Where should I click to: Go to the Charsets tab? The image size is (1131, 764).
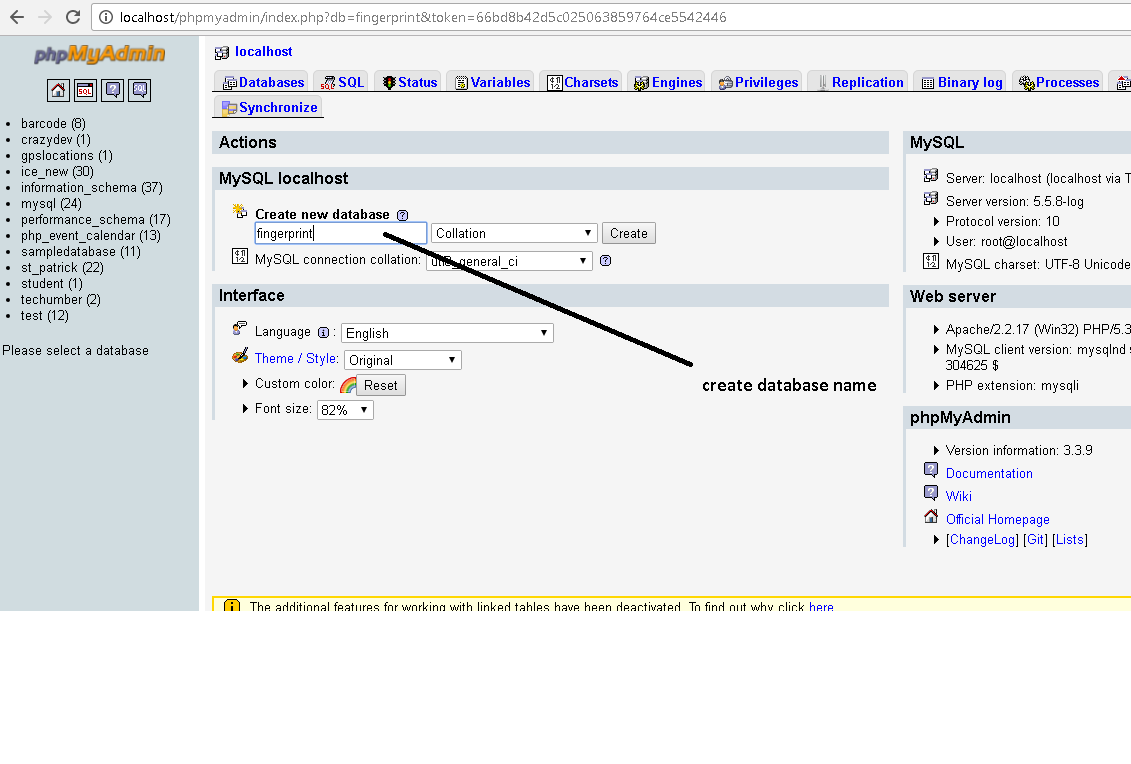pyautogui.click(x=583, y=82)
